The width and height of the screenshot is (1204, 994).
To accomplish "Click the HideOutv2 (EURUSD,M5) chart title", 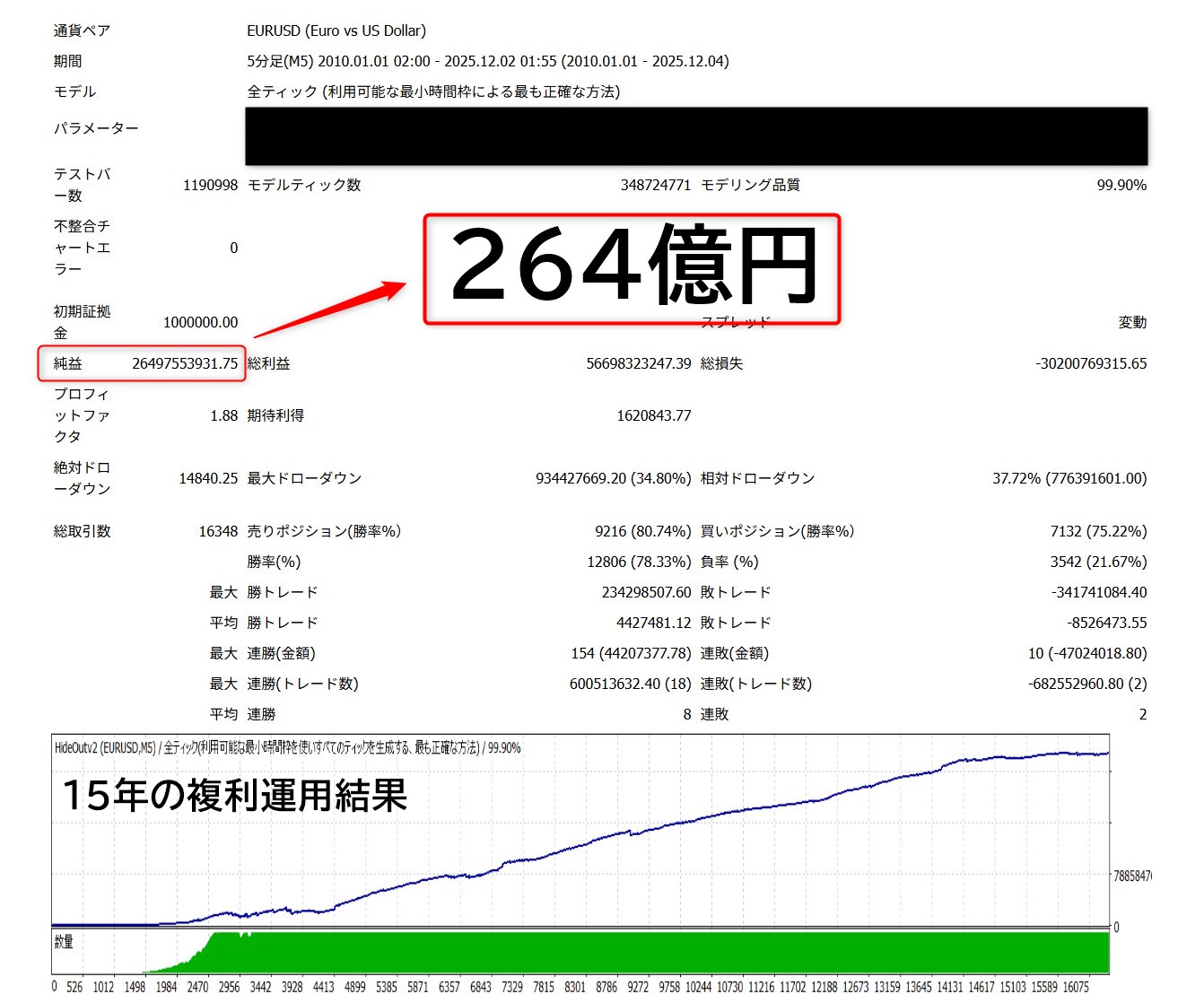I will click(x=105, y=747).
